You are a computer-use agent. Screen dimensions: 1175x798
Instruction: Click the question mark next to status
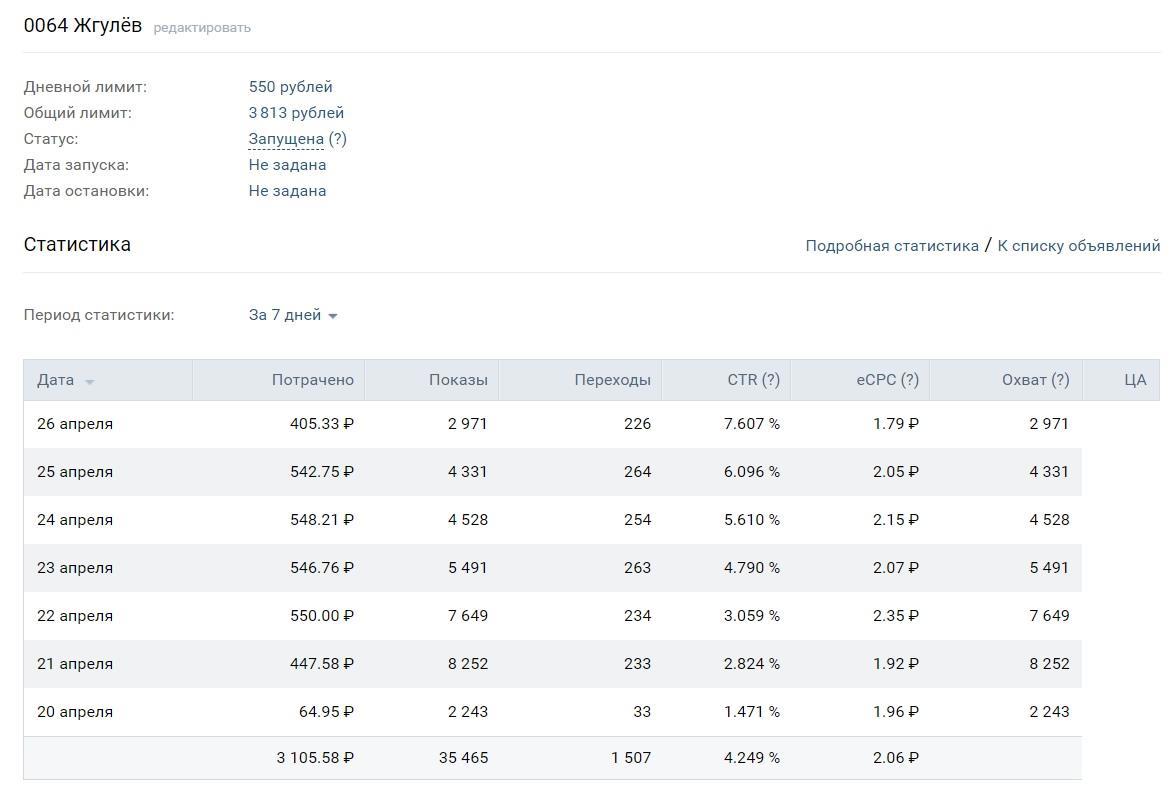click(338, 139)
